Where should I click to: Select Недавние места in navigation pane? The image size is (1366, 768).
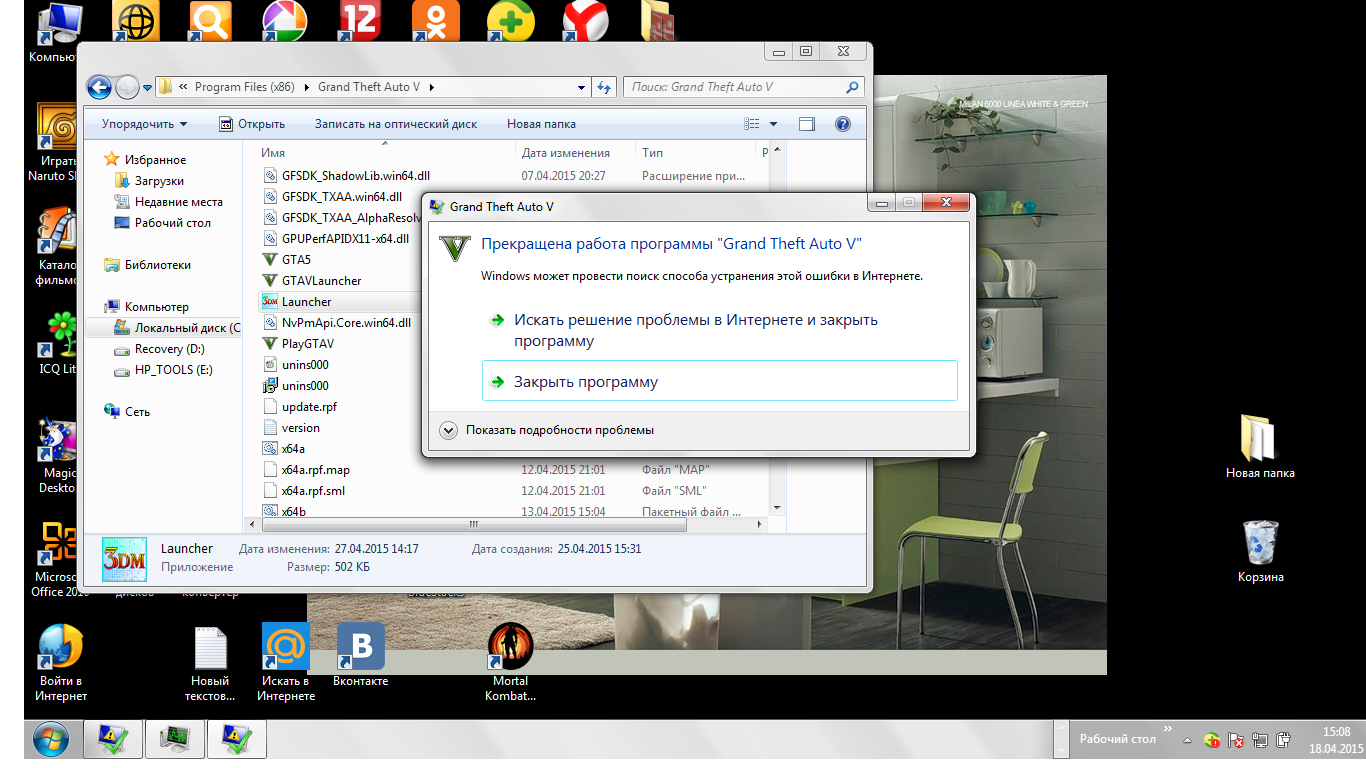pos(169,202)
